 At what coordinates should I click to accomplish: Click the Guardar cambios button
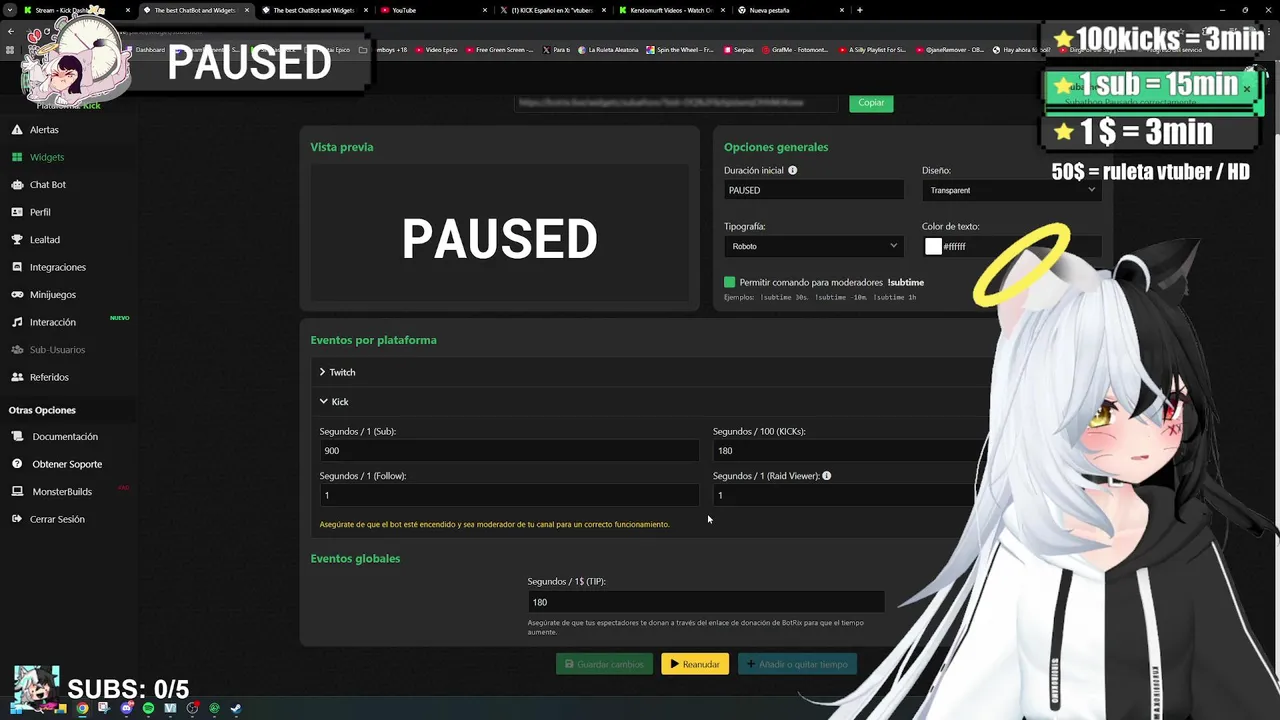pos(604,664)
